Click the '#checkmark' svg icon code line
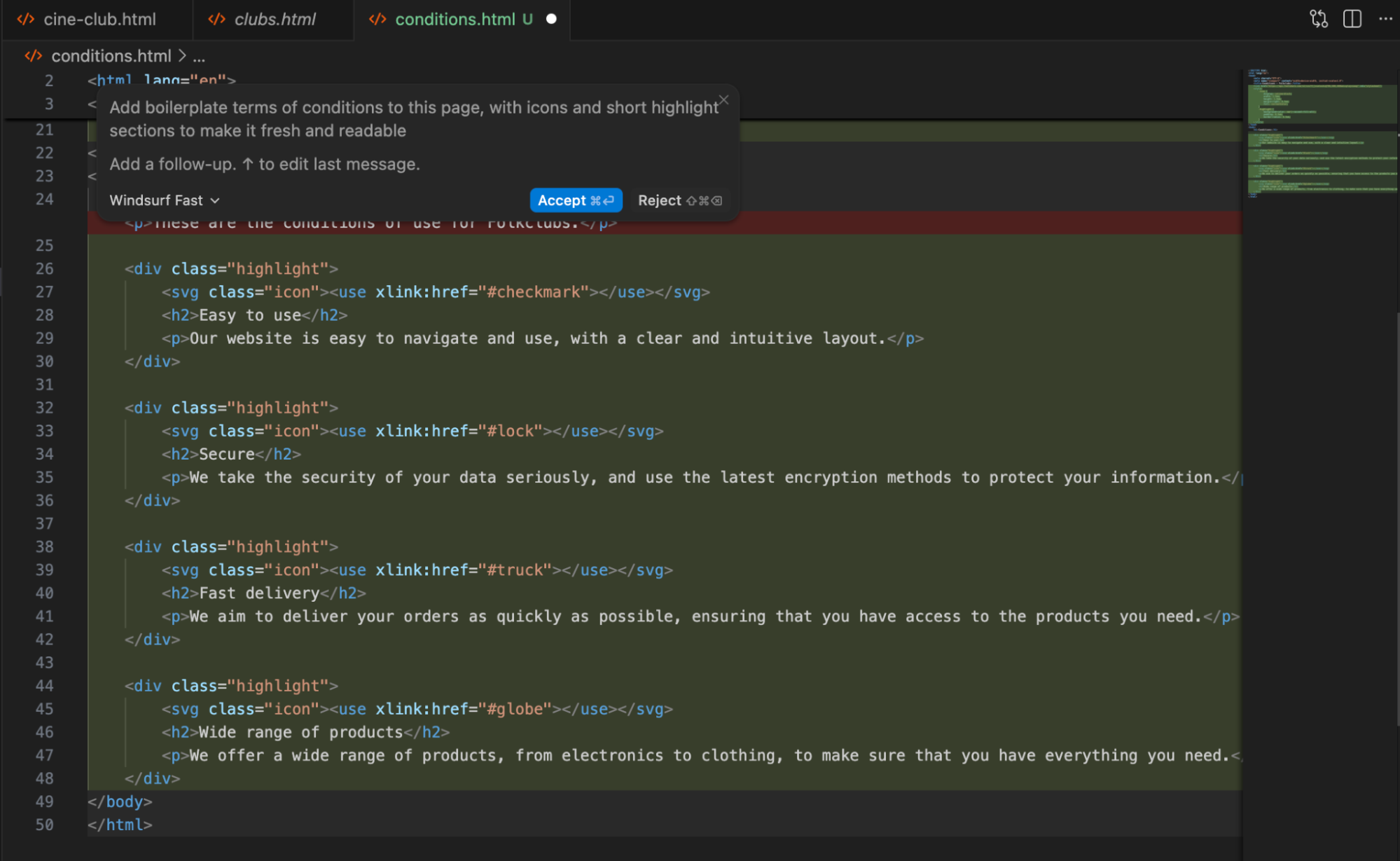This screenshot has width=1400, height=861. click(436, 292)
